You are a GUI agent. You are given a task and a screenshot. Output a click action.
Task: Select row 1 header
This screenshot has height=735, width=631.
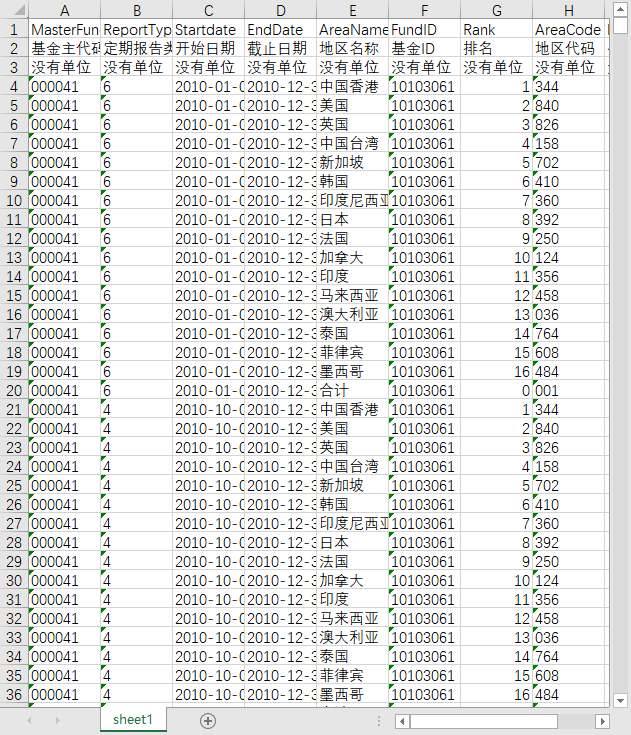[x=14, y=30]
